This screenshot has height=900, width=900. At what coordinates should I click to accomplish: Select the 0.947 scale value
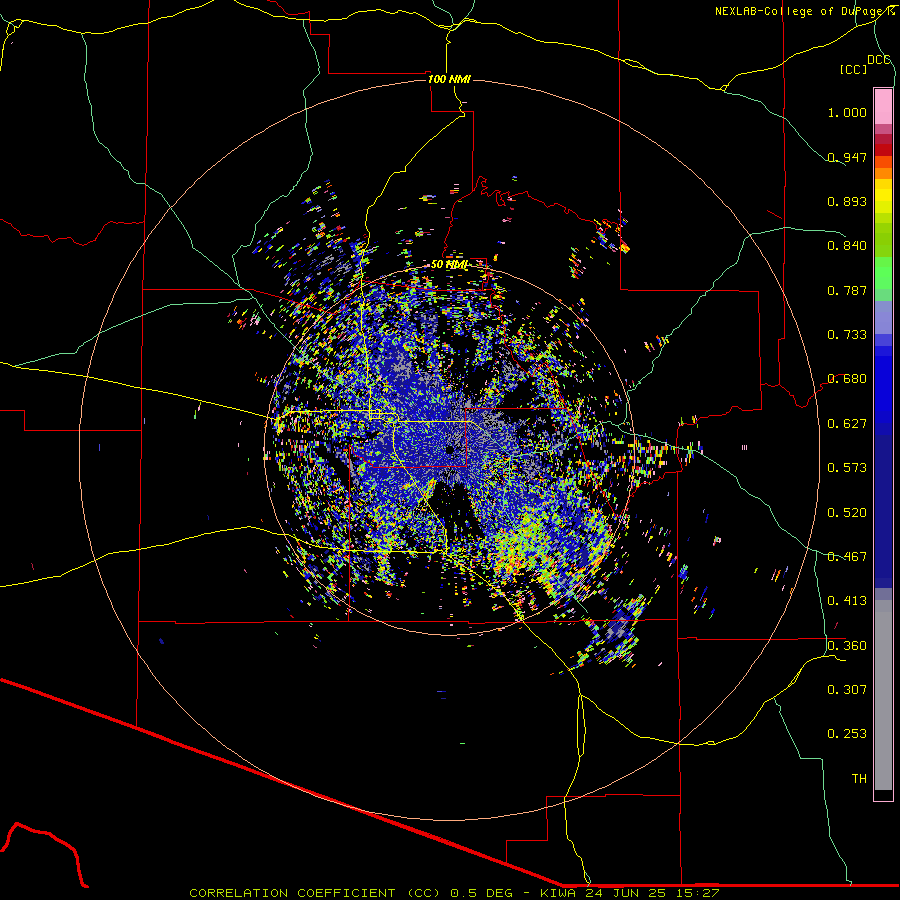847,157
